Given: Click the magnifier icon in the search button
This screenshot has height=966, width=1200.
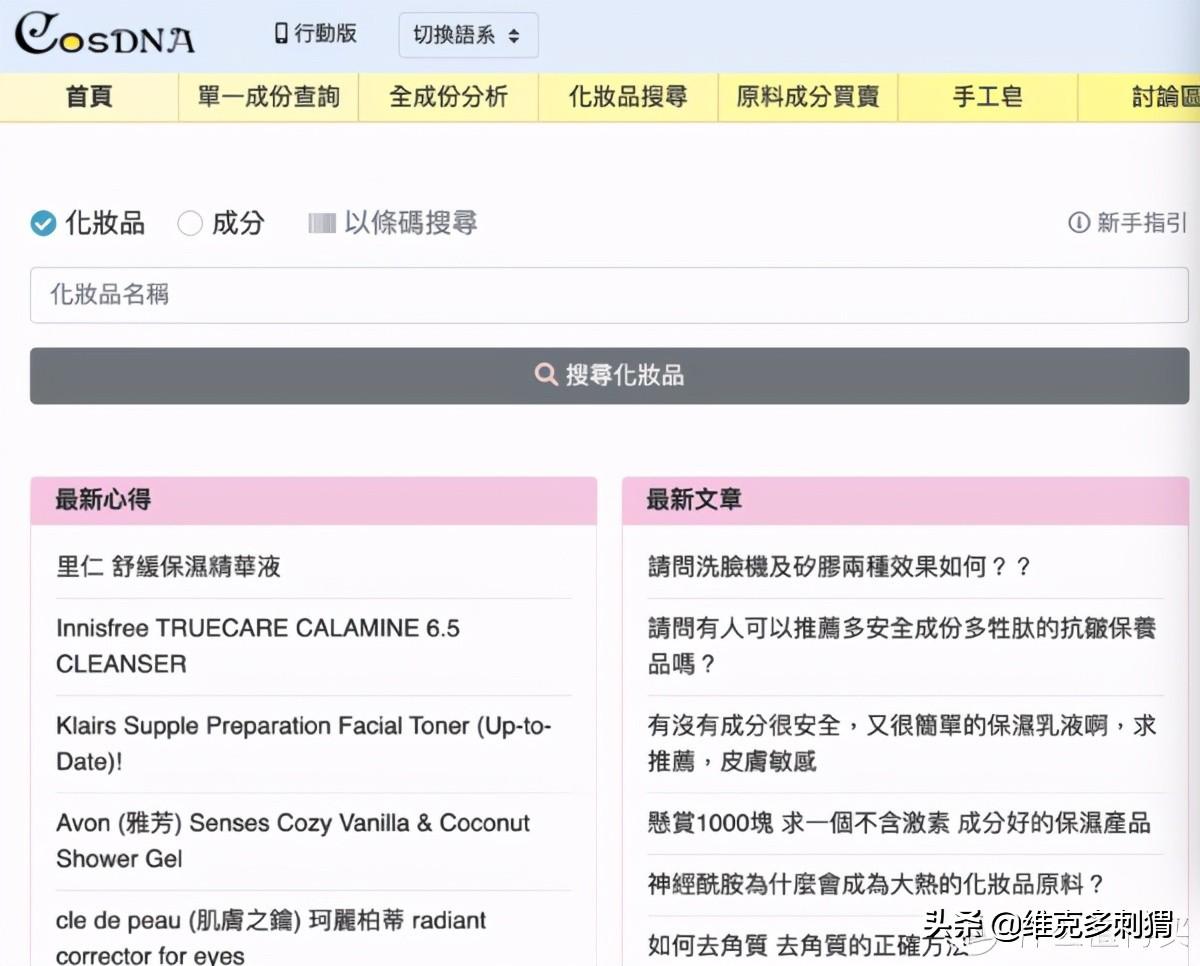Looking at the screenshot, I should tap(546, 375).
